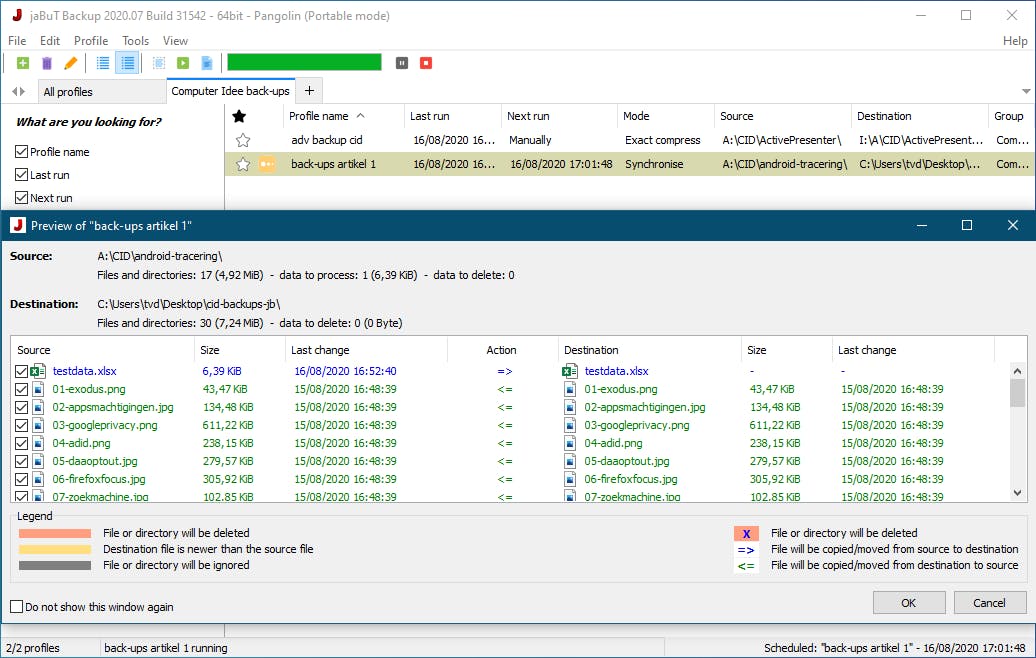Click the jaBuT app icon in the main title bar
Viewport: 1036px width, 658px height.
click(17, 15)
